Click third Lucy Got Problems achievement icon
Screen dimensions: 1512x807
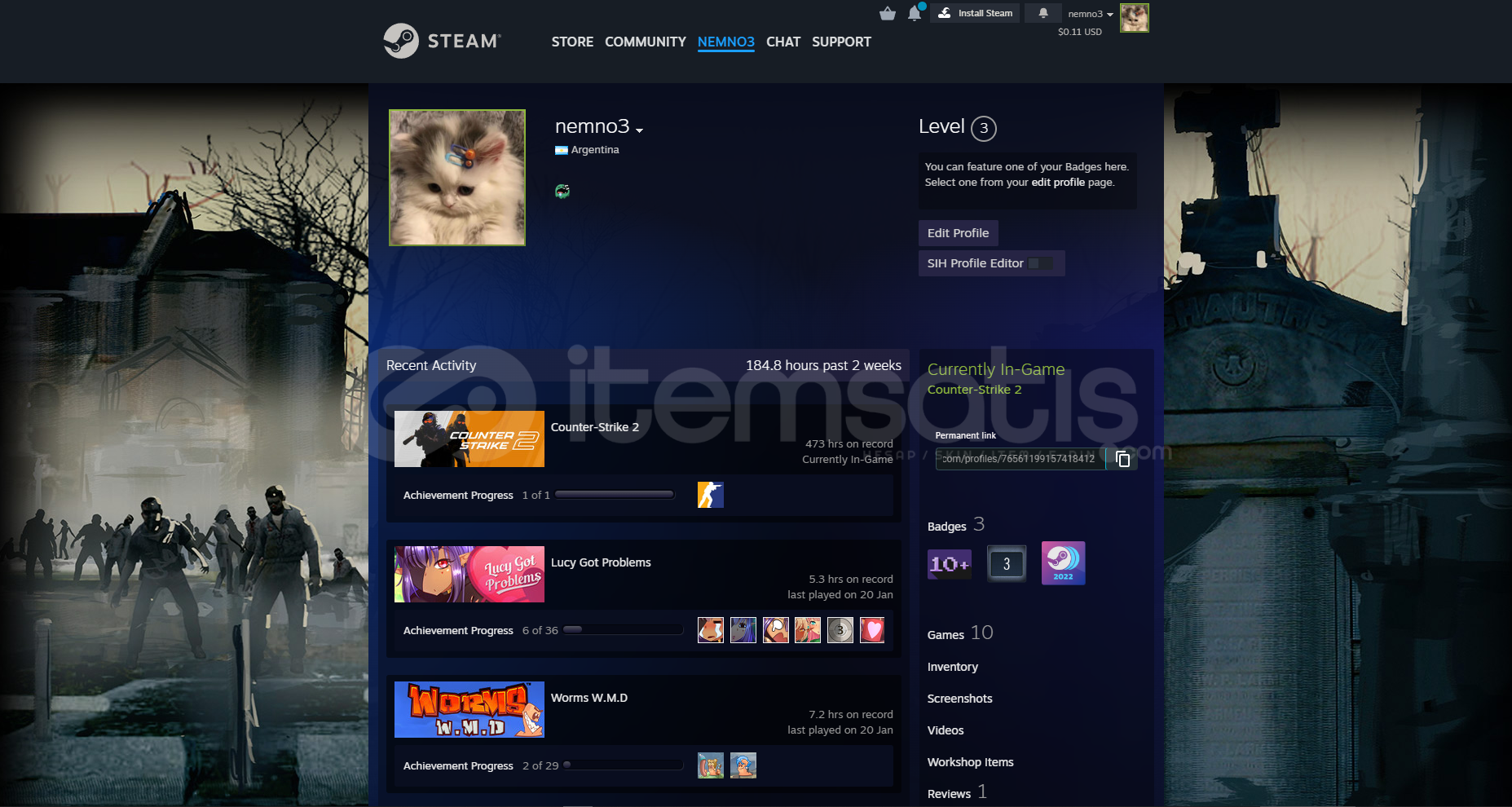point(775,630)
